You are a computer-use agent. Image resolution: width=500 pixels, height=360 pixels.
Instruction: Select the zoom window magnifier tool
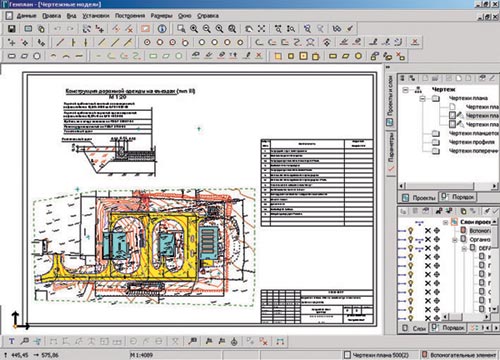(181, 29)
